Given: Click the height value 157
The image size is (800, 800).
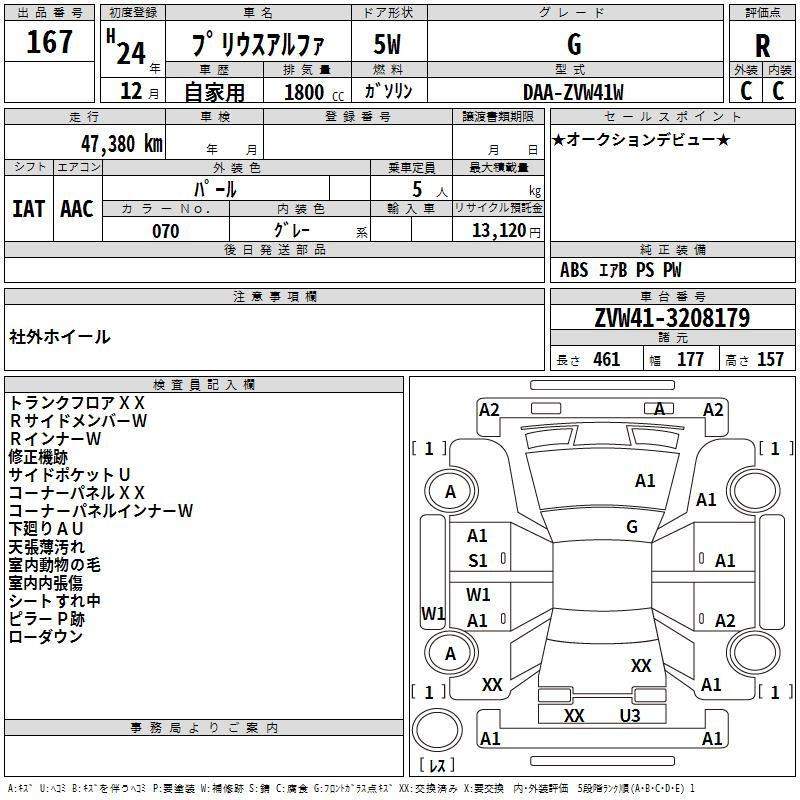Looking at the screenshot, I should click(770, 359).
